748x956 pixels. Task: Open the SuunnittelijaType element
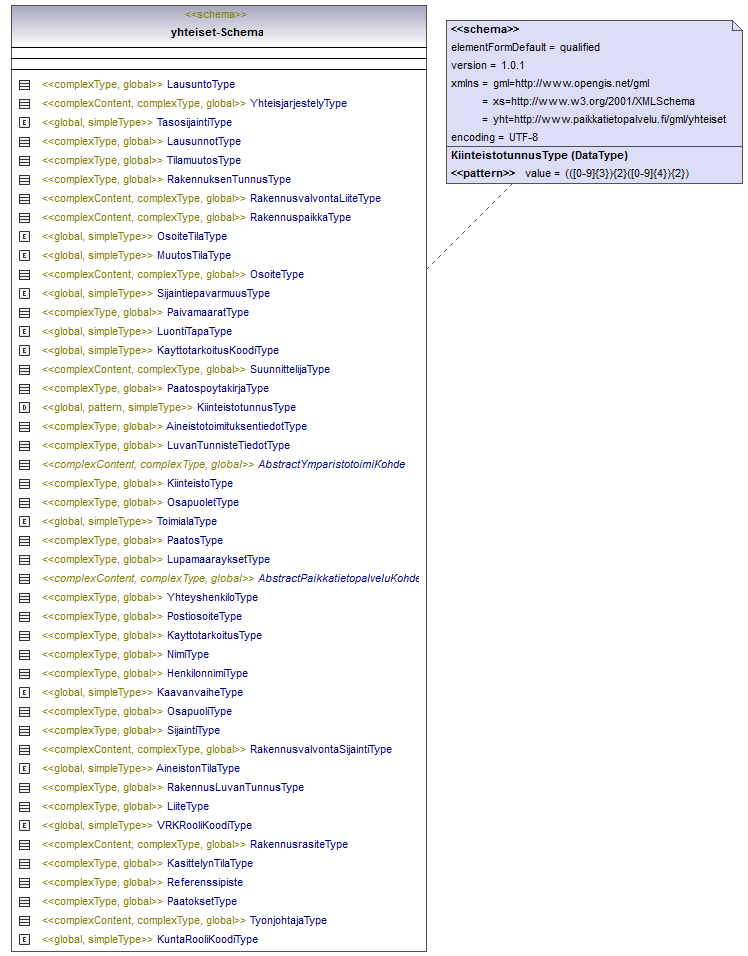[x=289, y=370]
